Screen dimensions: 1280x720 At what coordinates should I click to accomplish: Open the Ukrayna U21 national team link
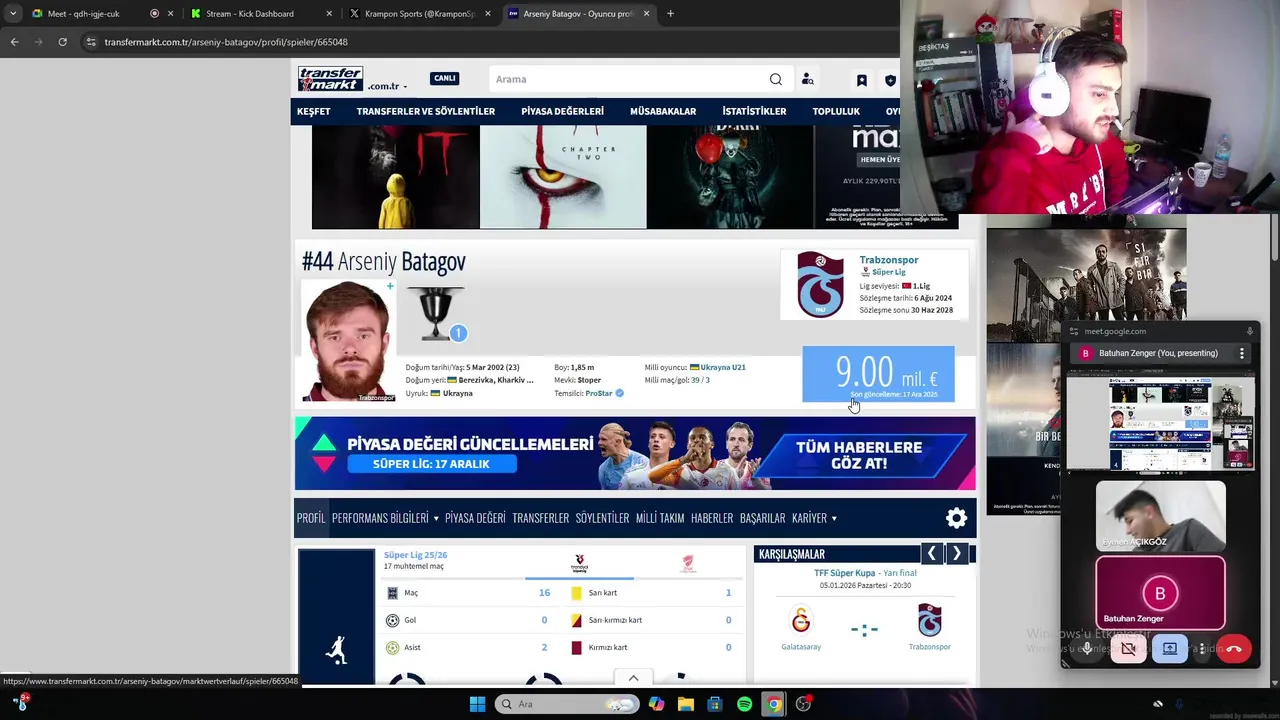coord(723,367)
